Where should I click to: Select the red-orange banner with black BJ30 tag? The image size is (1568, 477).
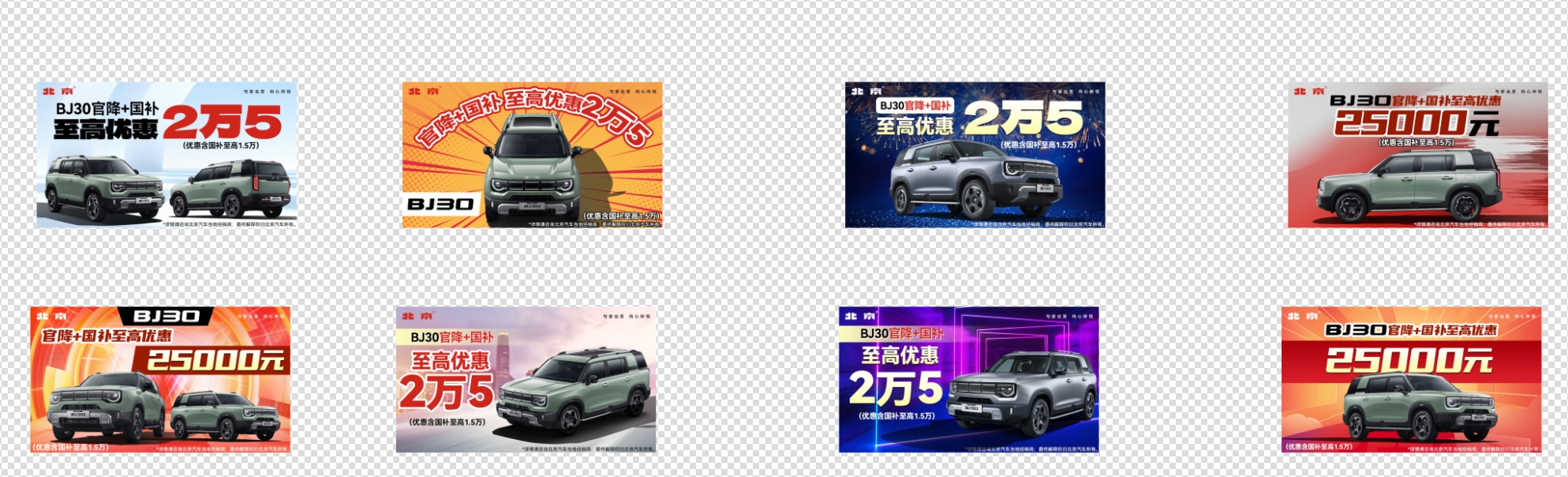point(160,380)
